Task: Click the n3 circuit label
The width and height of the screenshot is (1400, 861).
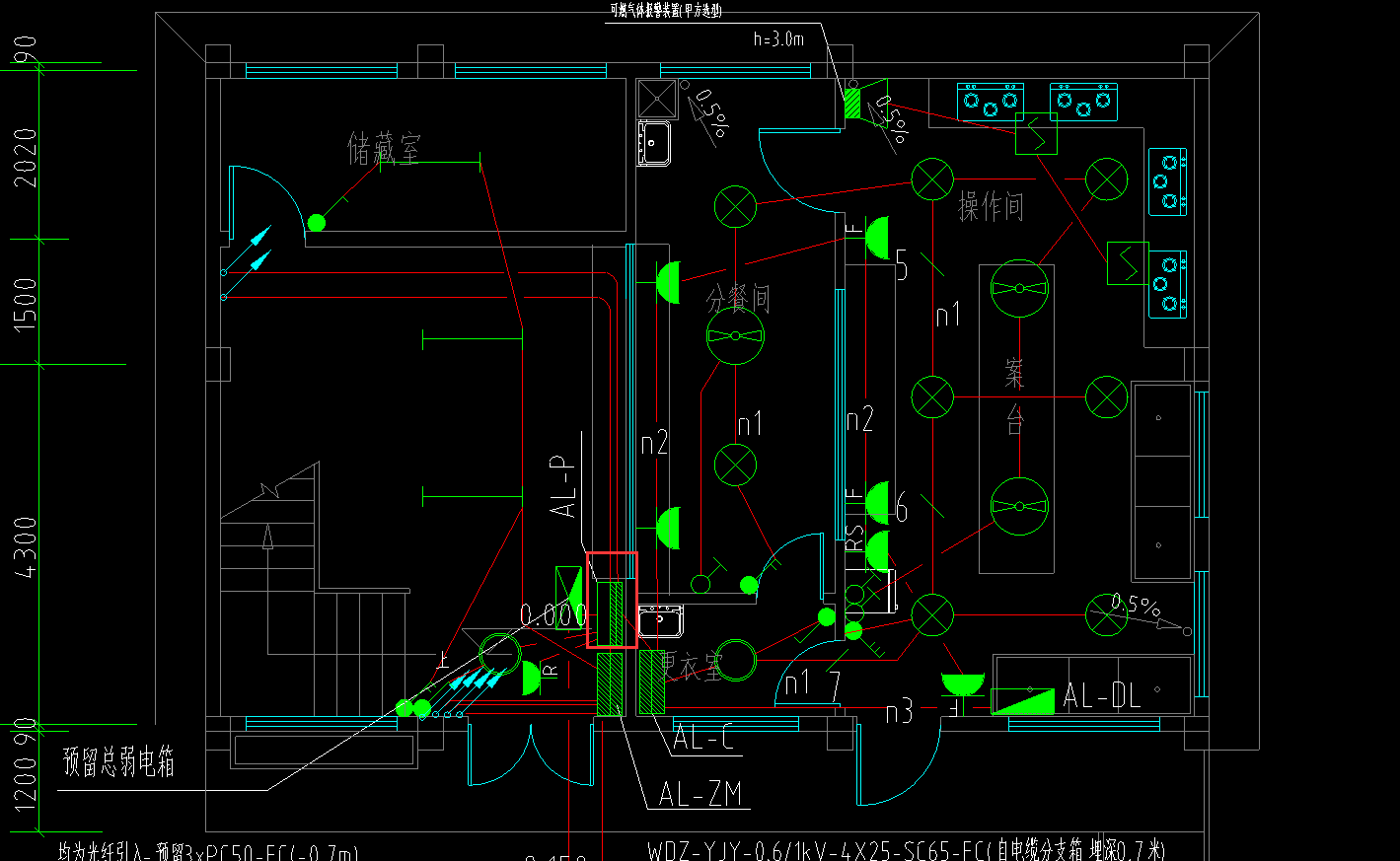Action: point(899,711)
